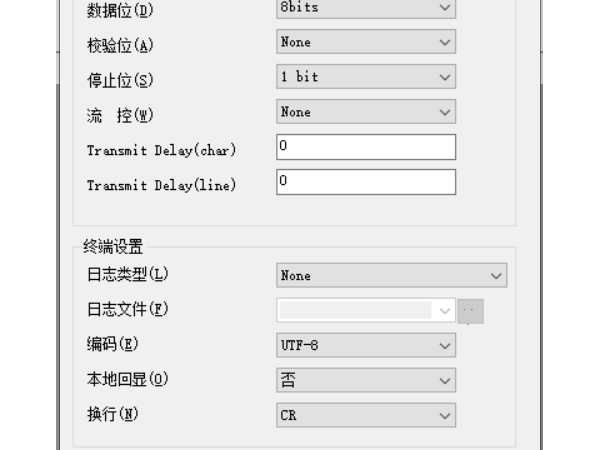
Task: Focus the Transmit Delay(line) input field
Action: [365, 182]
